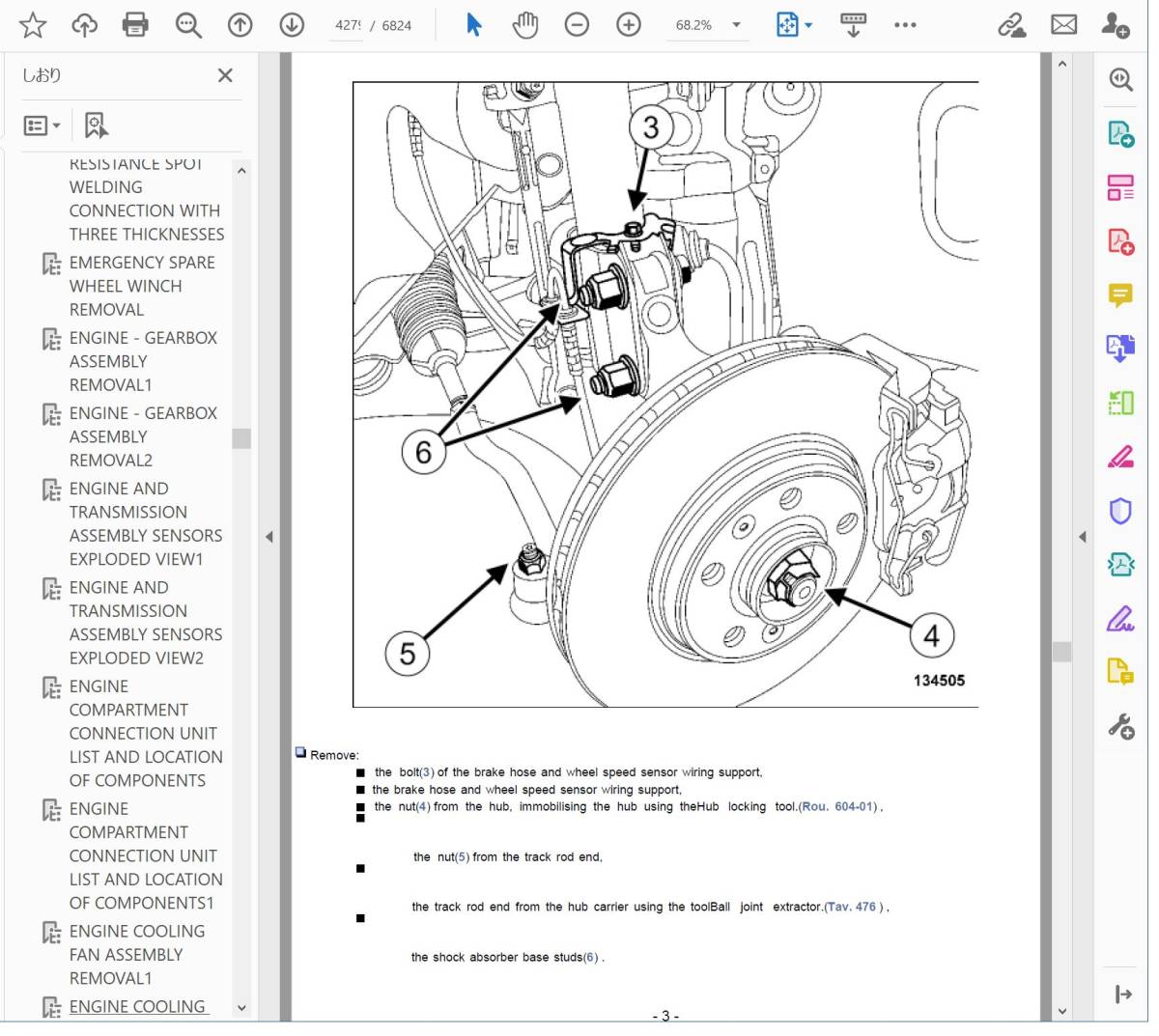Open the more tools ellipsis menu
The height and width of the screenshot is (1036, 1159).
point(905,25)
